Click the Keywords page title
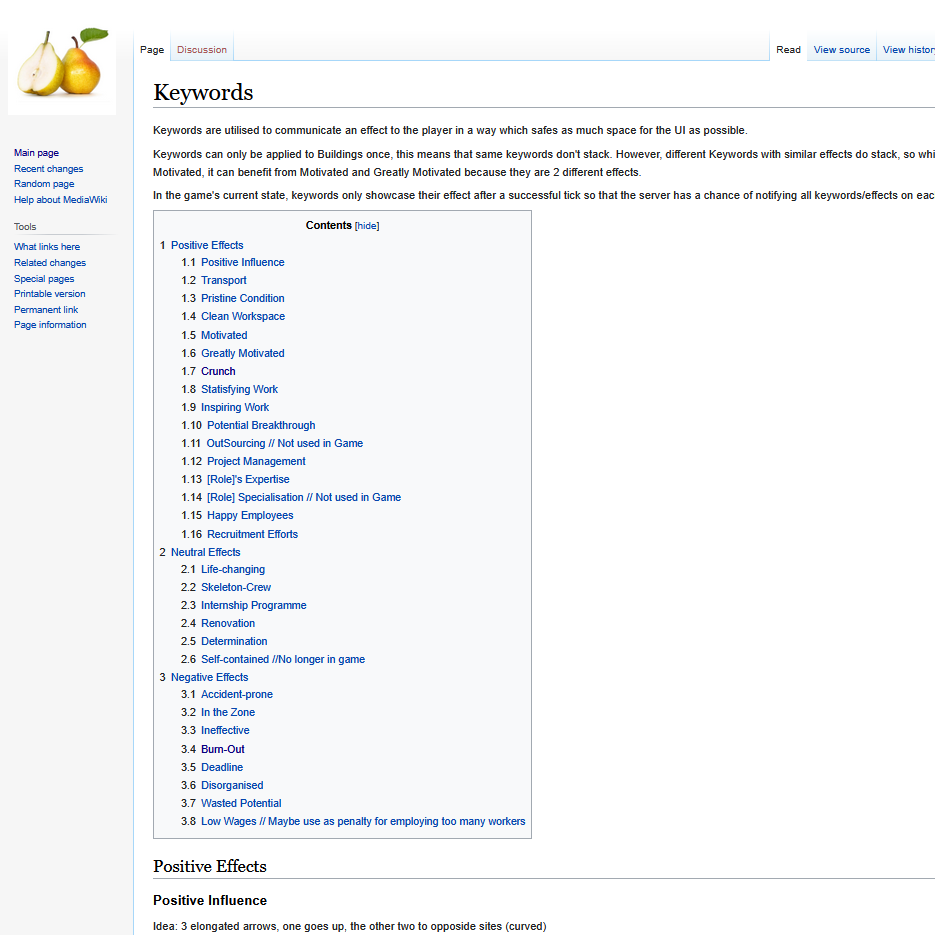This screenshot has width=935, height=935. tap(203, 92)
